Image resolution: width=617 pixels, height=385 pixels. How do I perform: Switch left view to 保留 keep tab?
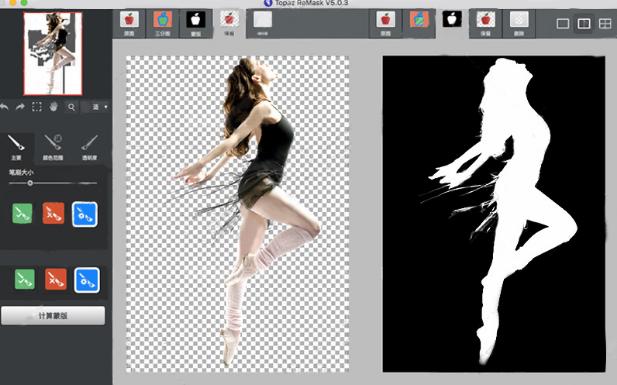(229, 24)
